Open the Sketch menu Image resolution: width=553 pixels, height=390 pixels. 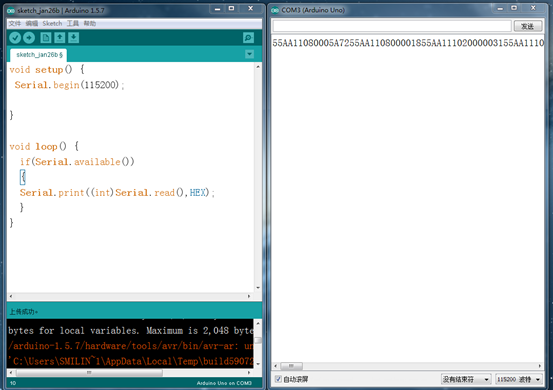pyautogui.click(x=52, y=23)
